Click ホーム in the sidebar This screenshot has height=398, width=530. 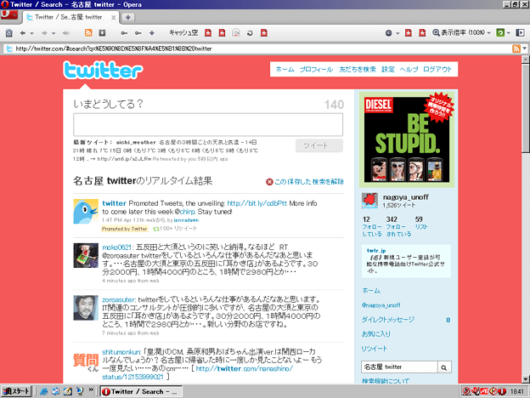[x=371, y=291]
